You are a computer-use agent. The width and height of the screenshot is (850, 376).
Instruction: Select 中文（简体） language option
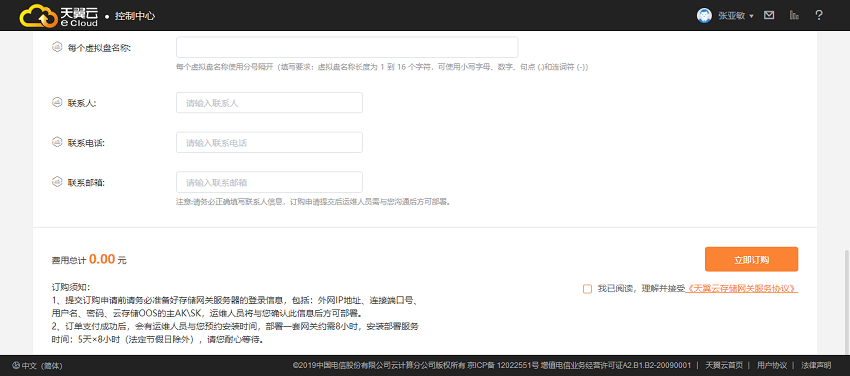[42, 366]
